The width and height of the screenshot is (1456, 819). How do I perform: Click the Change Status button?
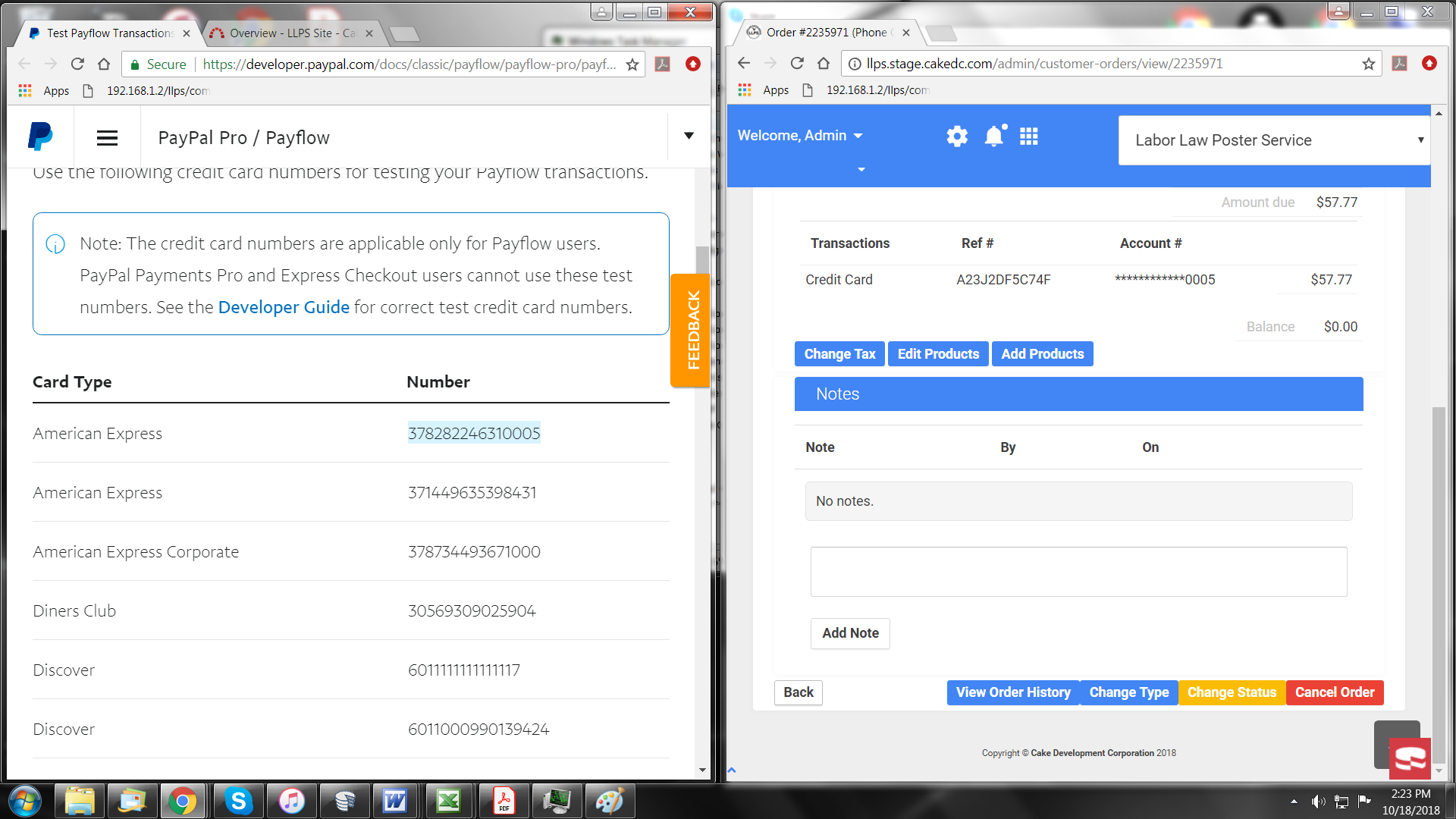tap(1232, 692)
